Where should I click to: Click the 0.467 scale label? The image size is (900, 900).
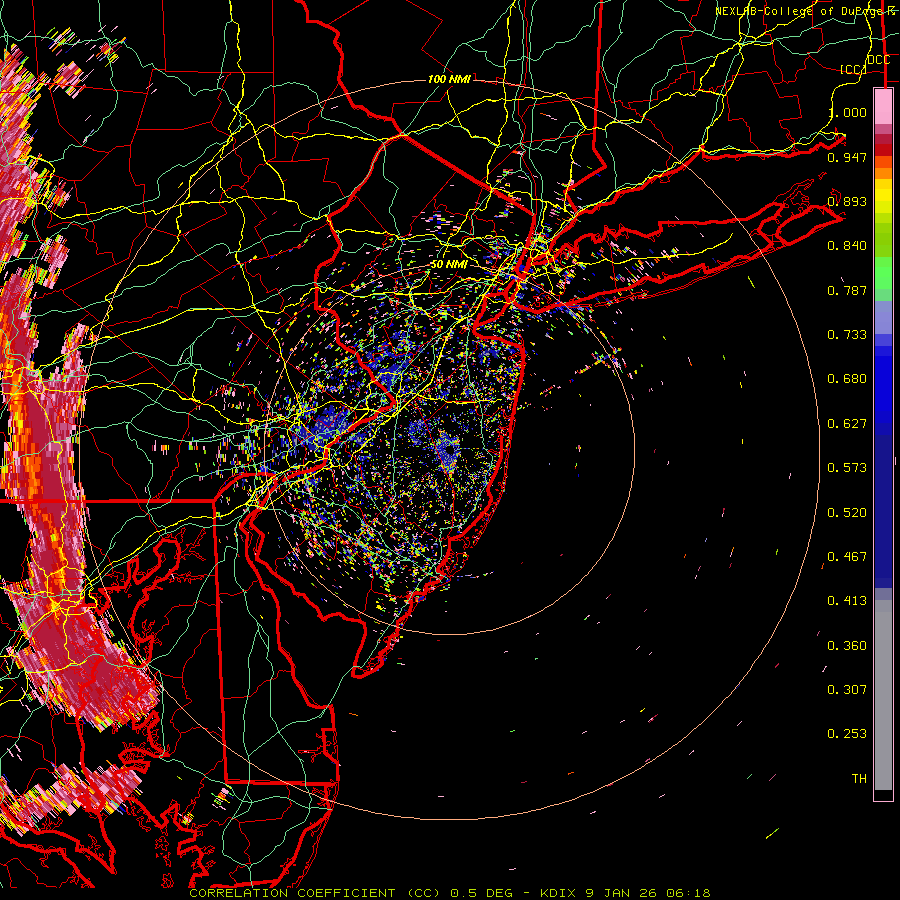[x=847, y=557]
